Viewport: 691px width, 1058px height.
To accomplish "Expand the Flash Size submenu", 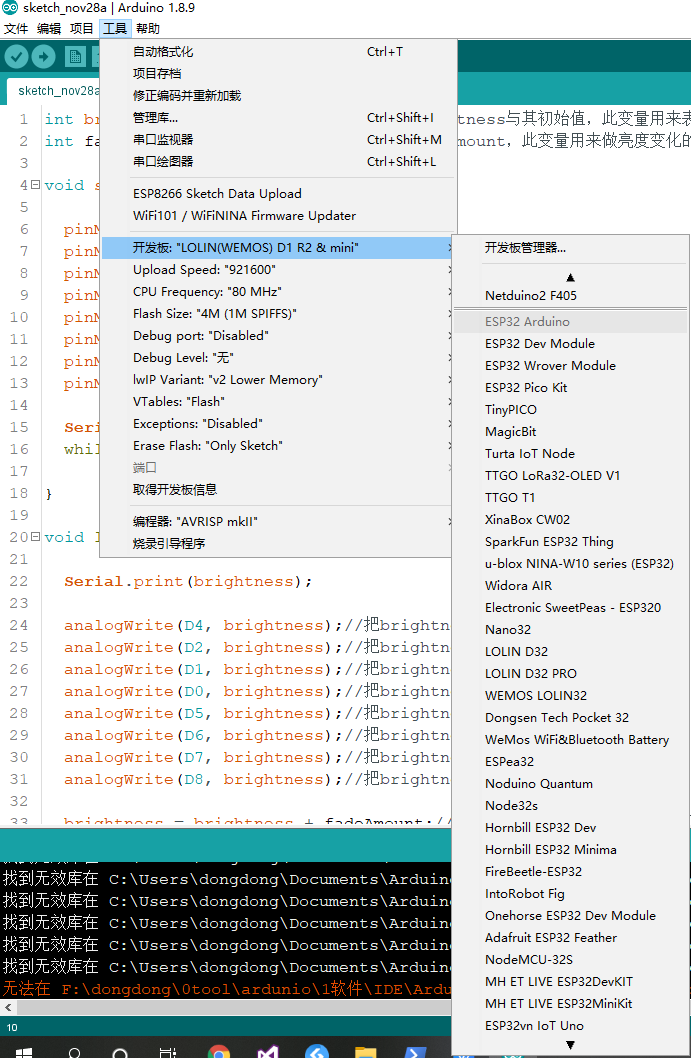I will point(278,314).
